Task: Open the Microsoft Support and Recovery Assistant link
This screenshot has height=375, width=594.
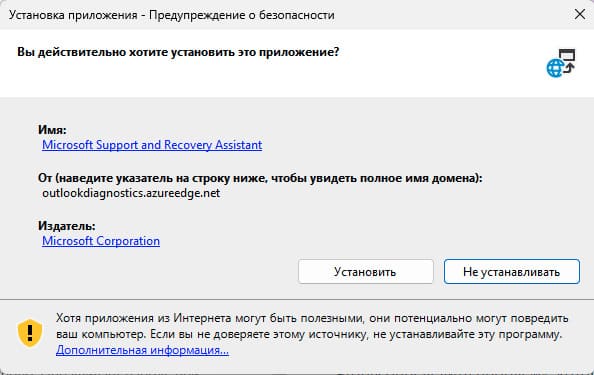Action: [152, 145]
